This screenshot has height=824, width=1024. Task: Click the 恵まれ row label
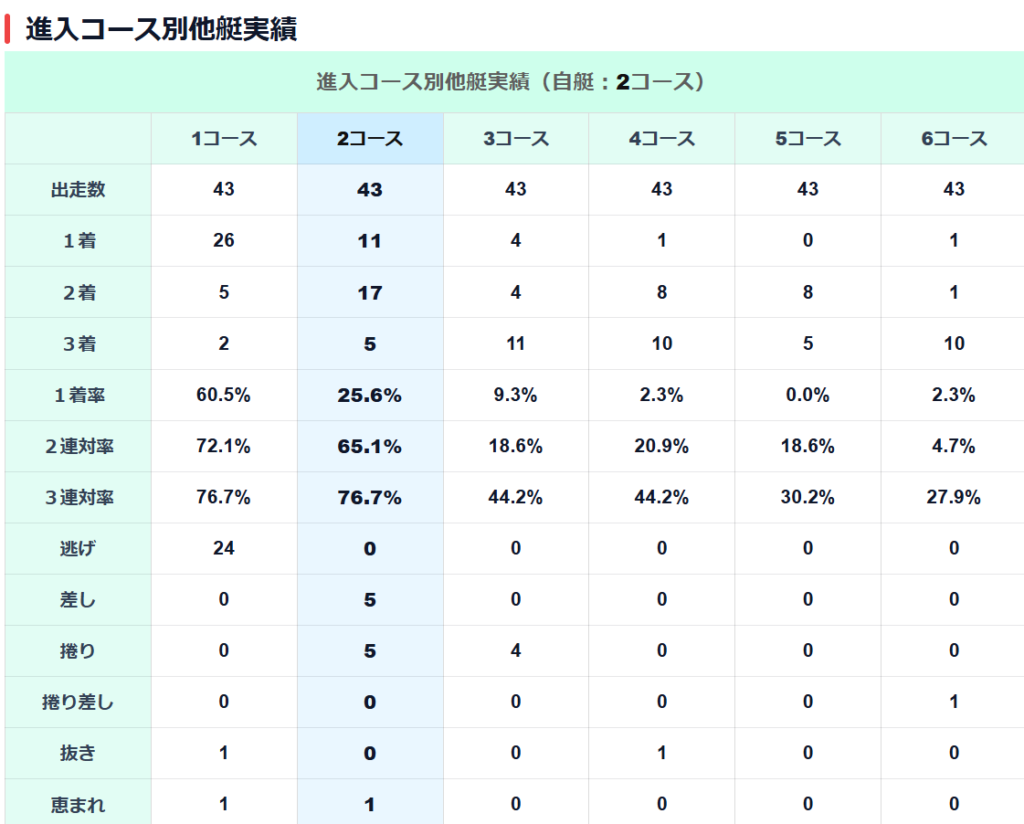[78, 805]
